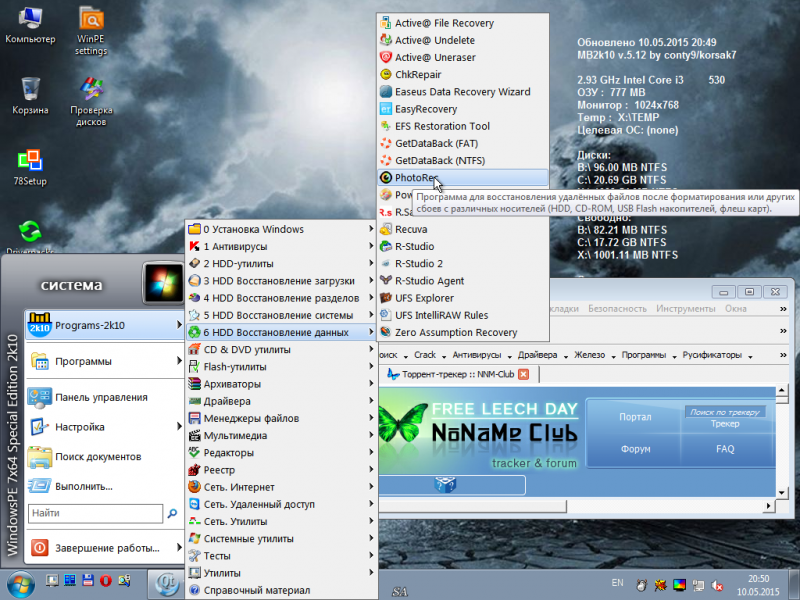This screenshot has height=600, width=800.
Task: Click the Поиск по трекеру search field
Action: pos(724,412)
